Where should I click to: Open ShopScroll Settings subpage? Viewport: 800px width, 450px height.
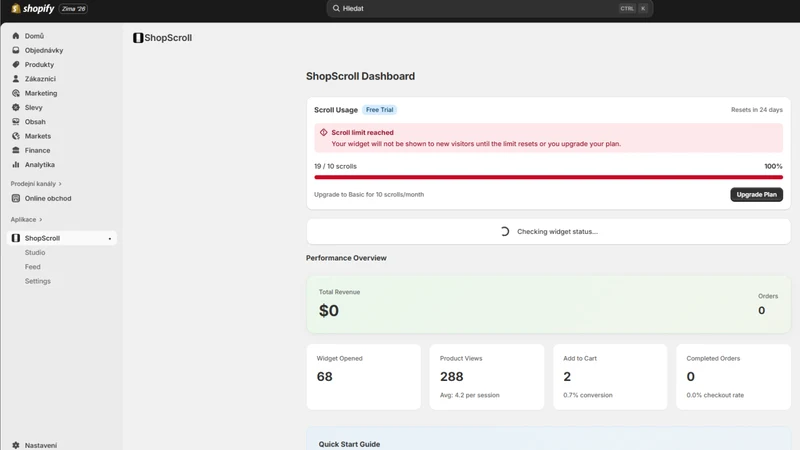38,281
